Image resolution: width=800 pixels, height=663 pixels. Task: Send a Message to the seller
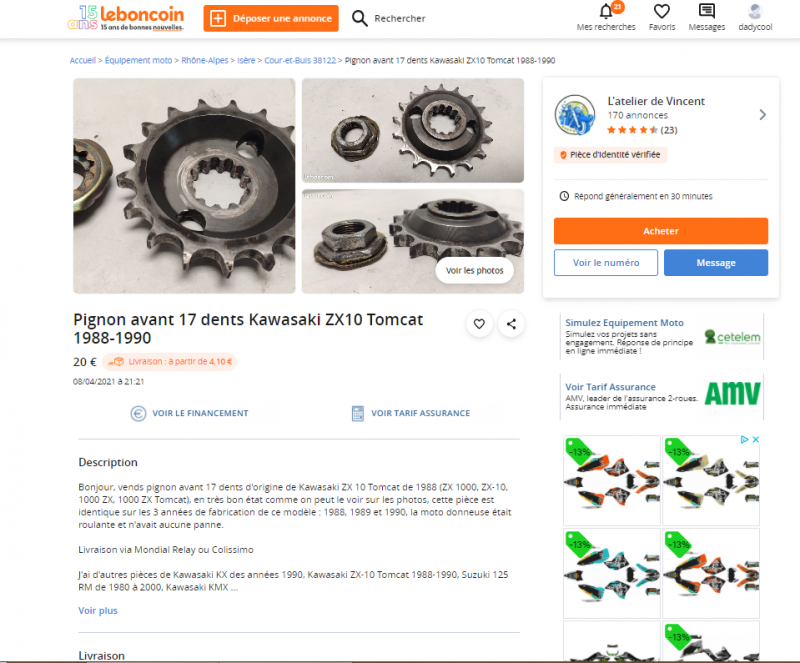tap(716, 263)
